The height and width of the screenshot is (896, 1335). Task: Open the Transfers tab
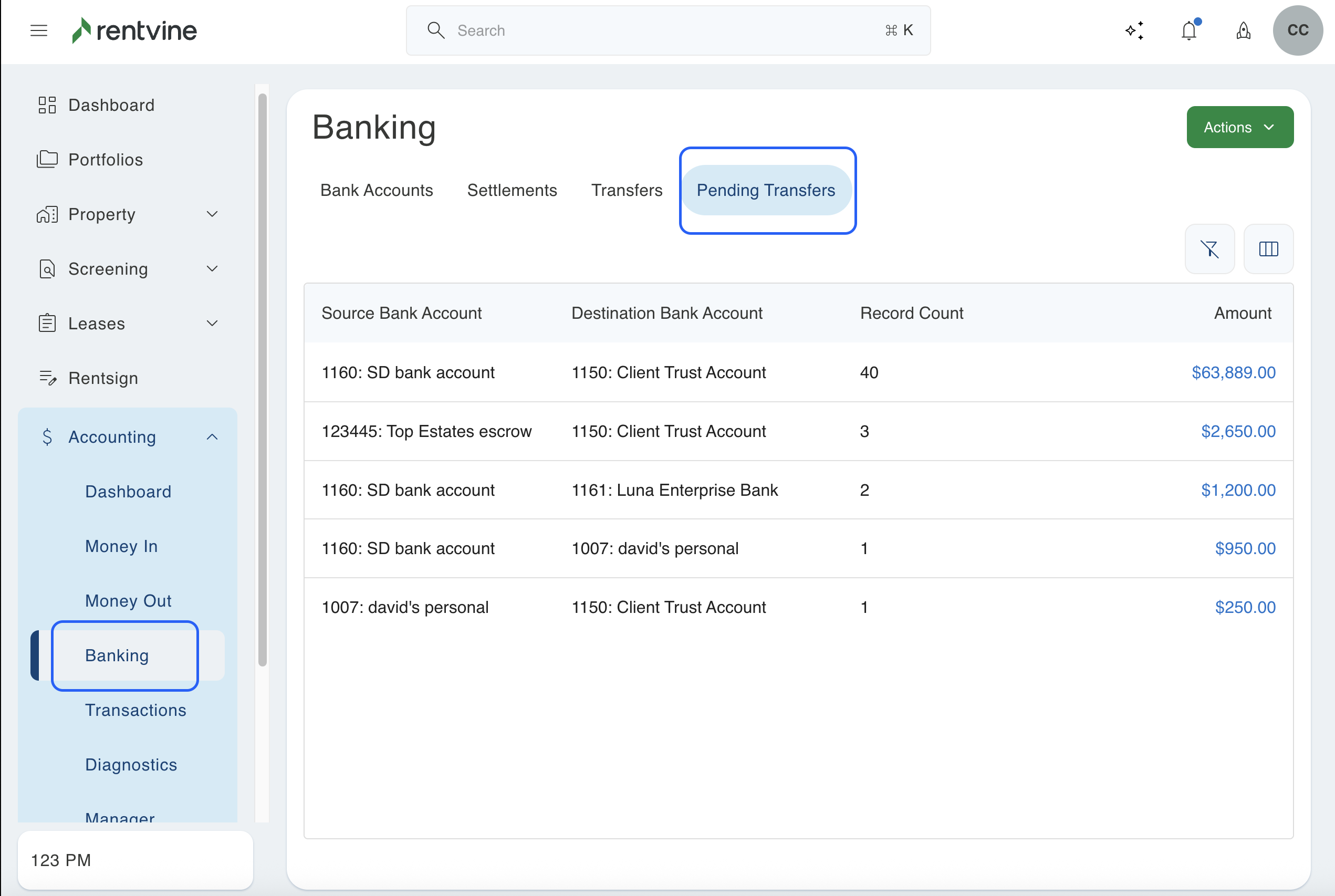point(627,190)
